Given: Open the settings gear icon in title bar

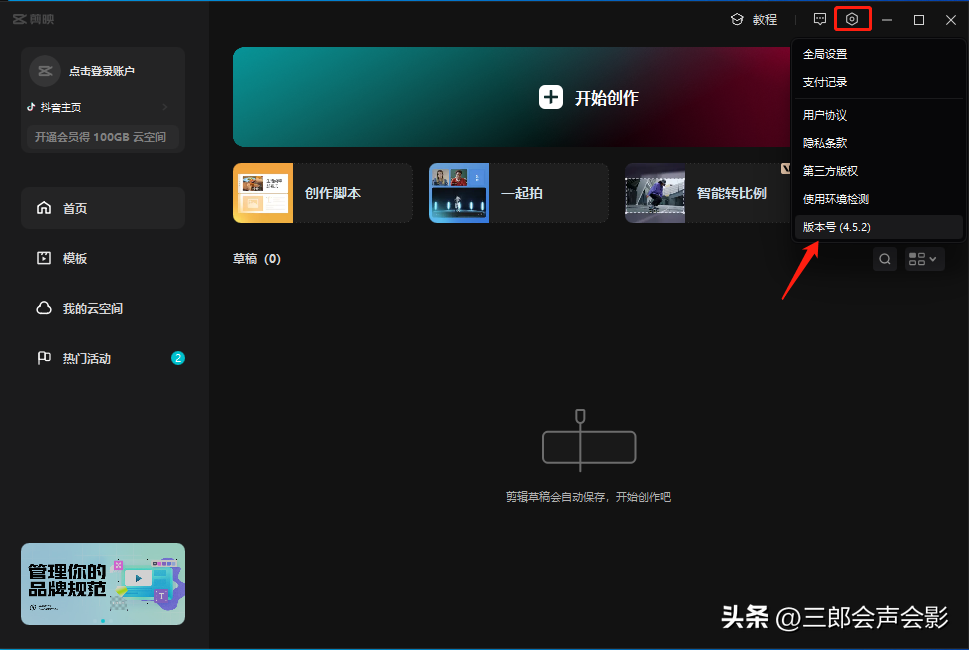Looking at the screenshot, I should [x=852, y=19].
